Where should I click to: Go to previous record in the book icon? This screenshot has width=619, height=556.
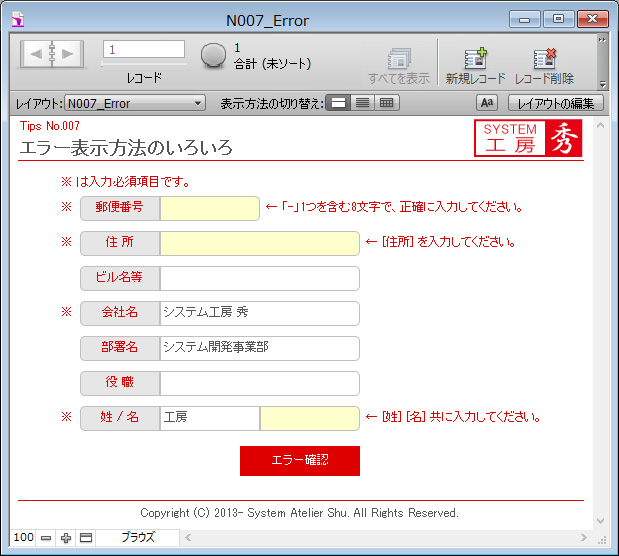(x=36, y=54)
